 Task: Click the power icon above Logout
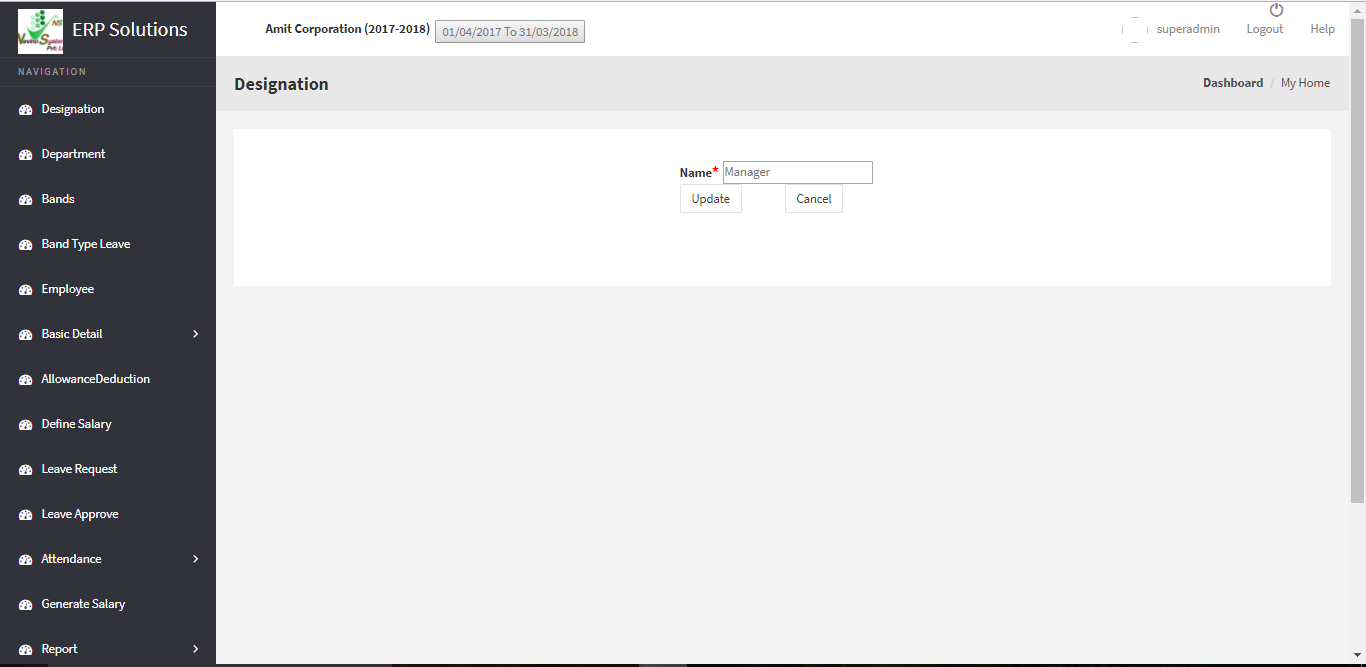coord(1276,10)
